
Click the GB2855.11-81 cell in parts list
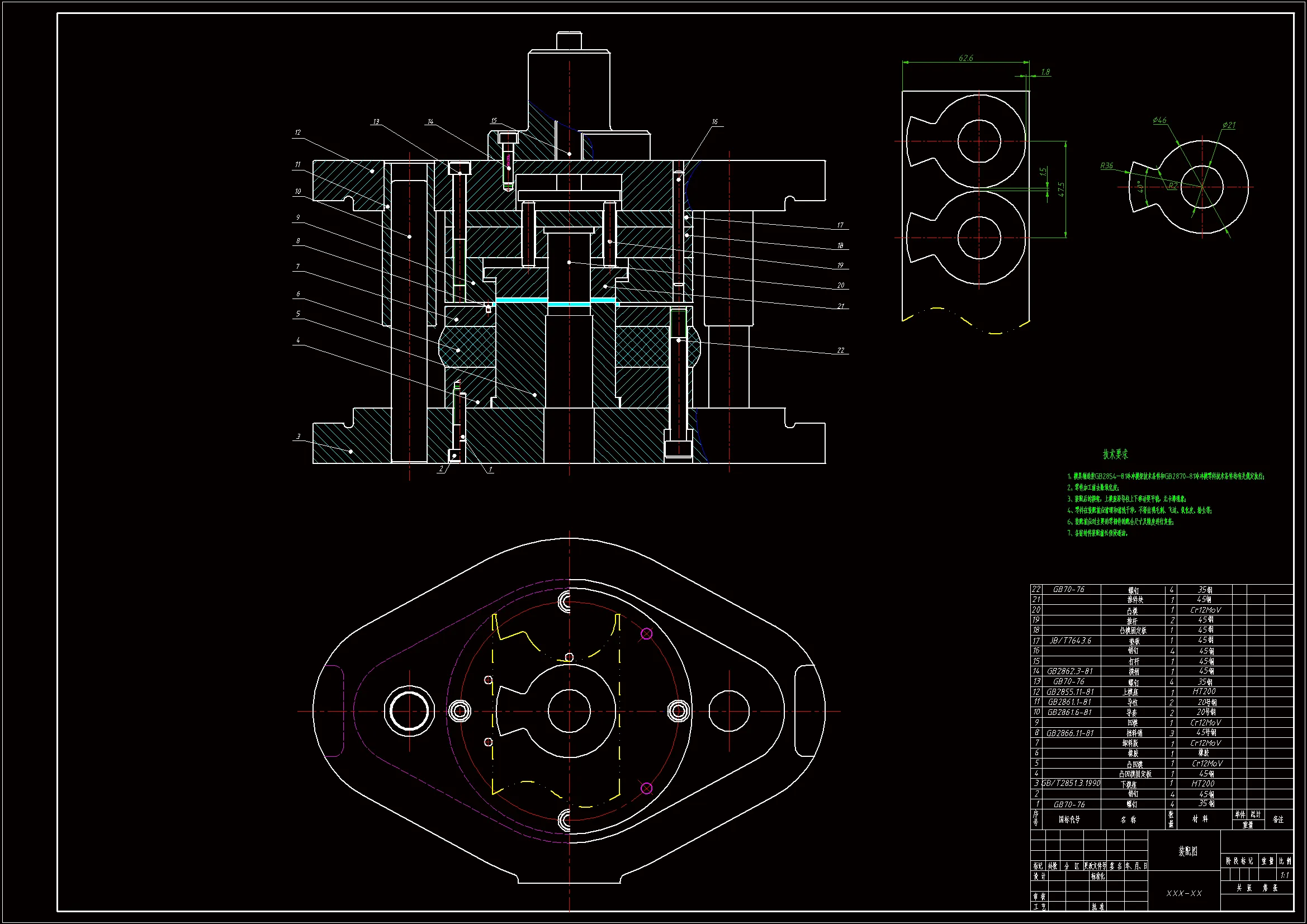pos(1070,691)
